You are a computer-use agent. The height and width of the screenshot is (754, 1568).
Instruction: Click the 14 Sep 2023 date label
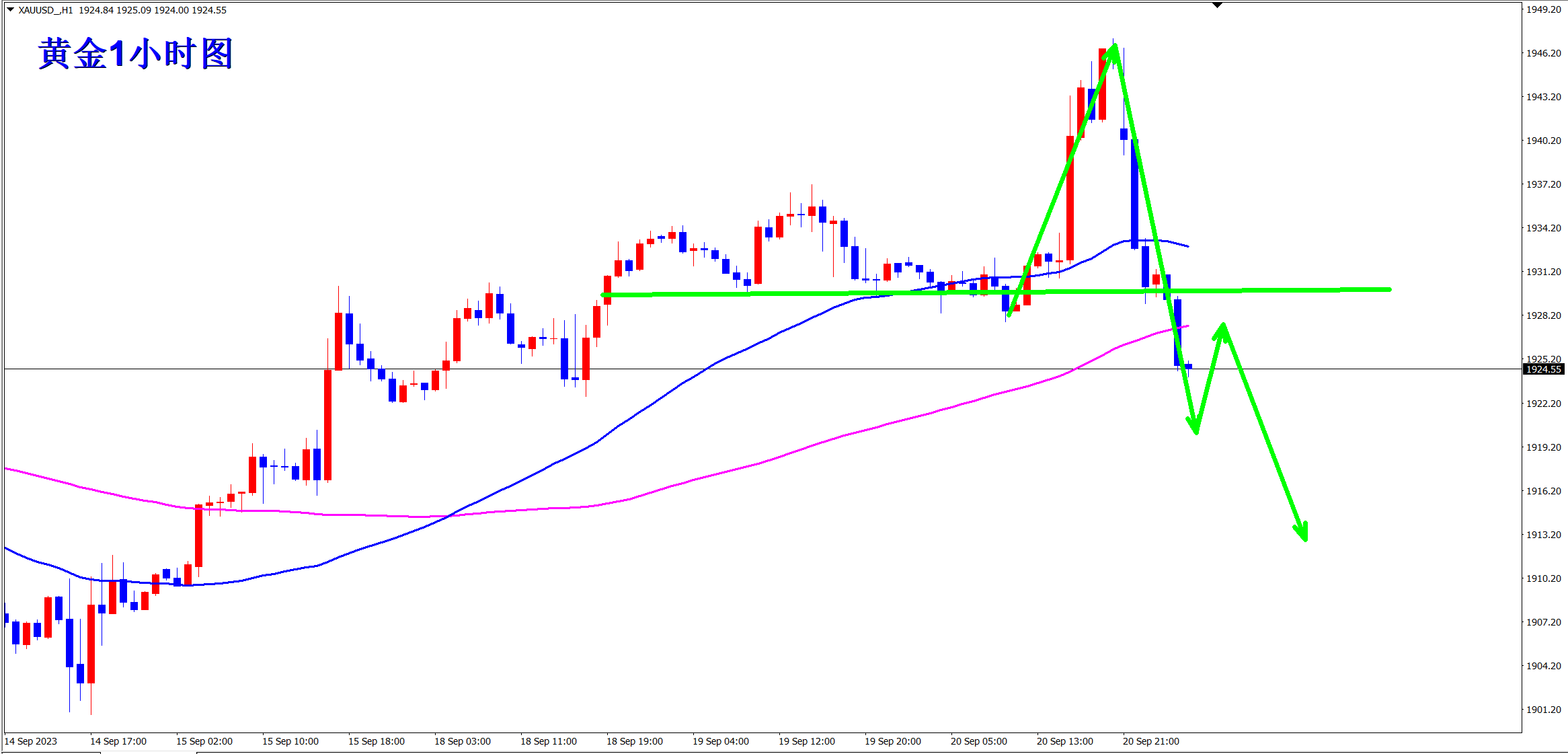31,741
